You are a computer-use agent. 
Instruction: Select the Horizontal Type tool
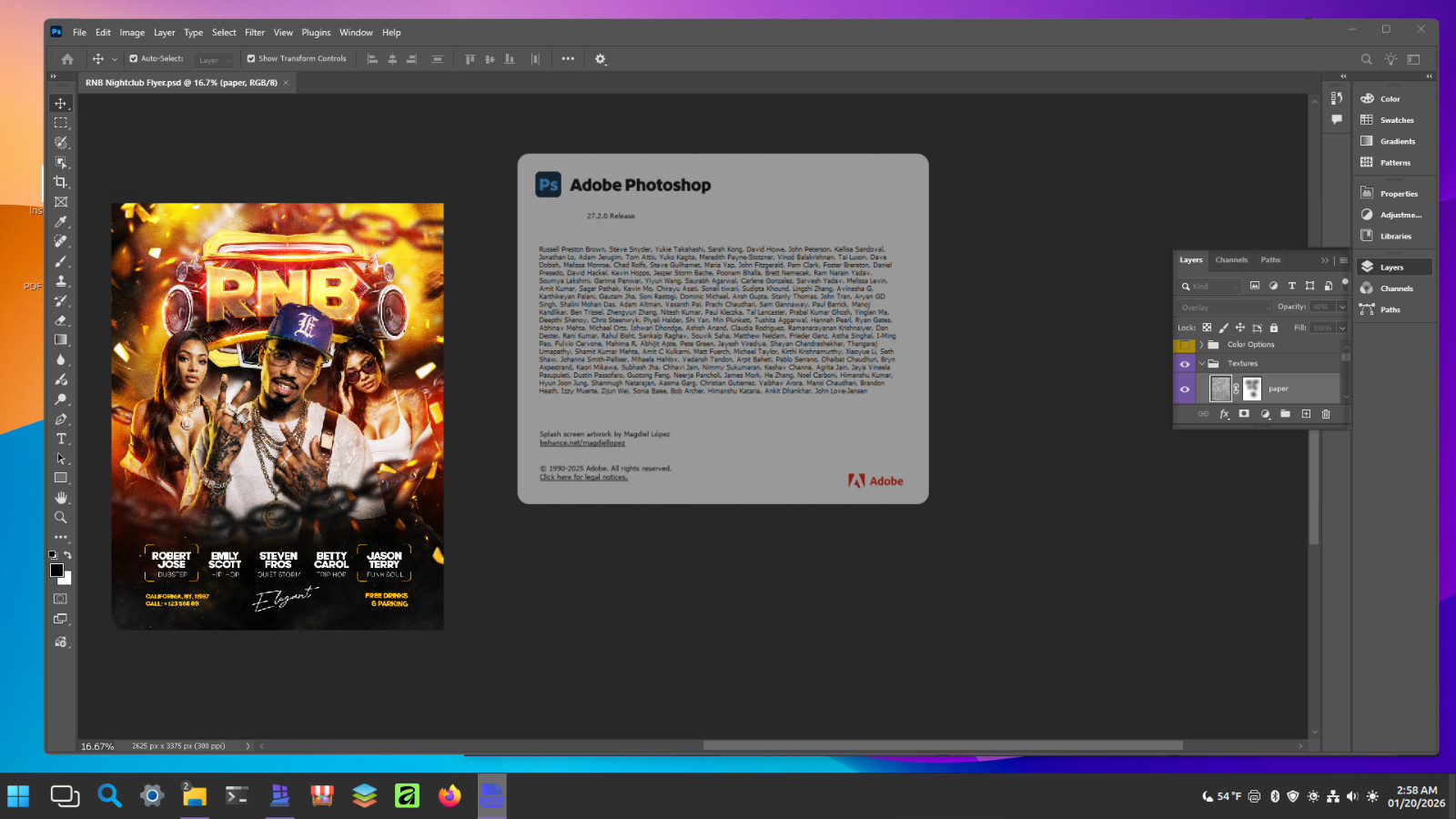[61, 439]
